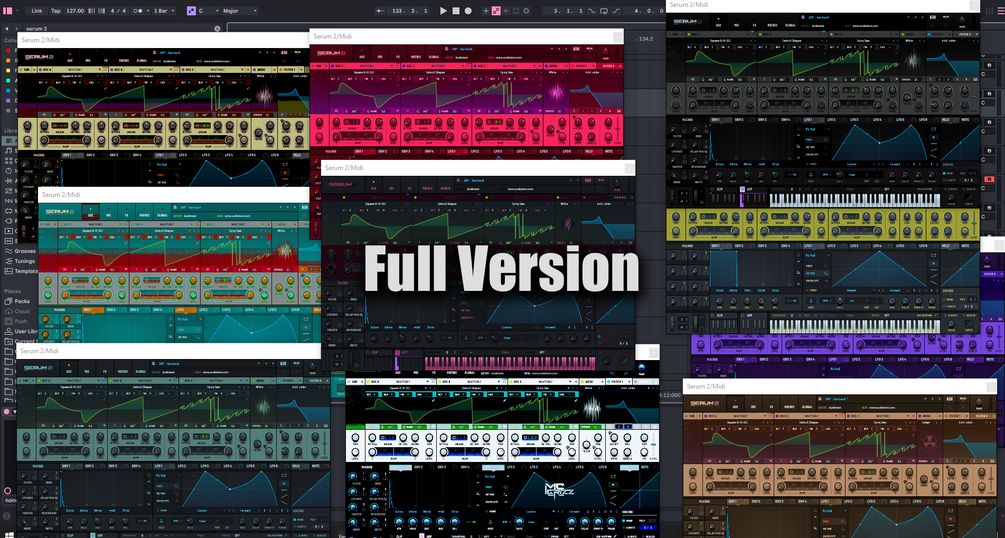Clear the browser search with X icon
Viewport: 1005px width, 538px height.
pyautogui.click(x=217, y=29)
